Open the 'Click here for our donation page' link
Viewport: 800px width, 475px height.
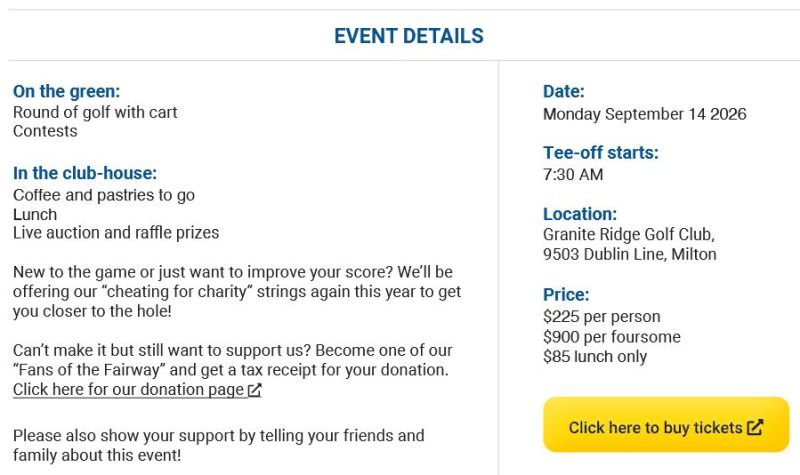click(x=137, y=389)
